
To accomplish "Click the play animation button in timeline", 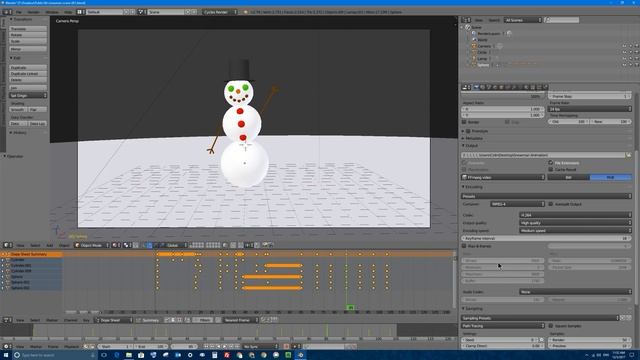I will click(224, 347).
